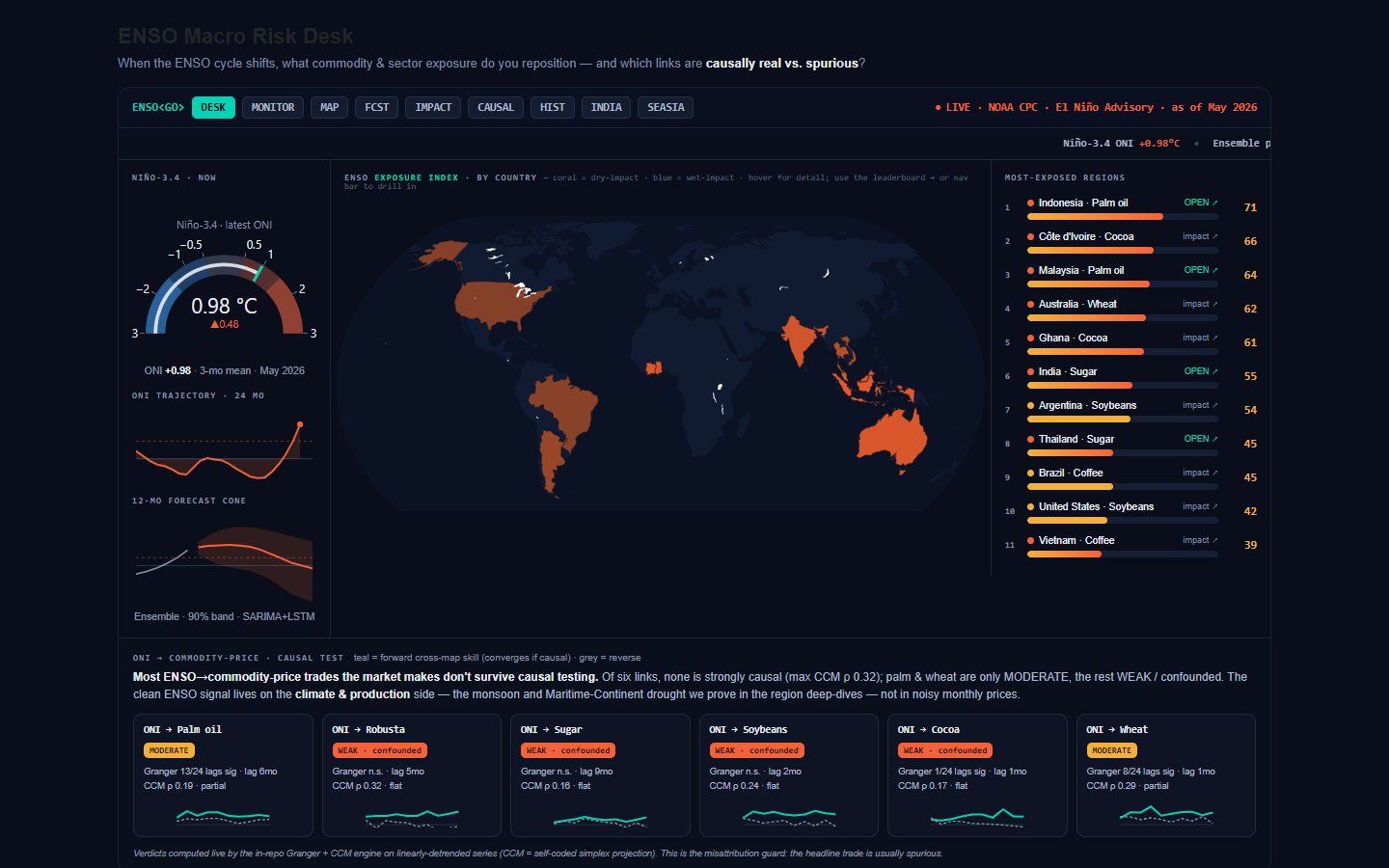
Task: Select United States · Soybeans row
Action: pos(1130,511)
